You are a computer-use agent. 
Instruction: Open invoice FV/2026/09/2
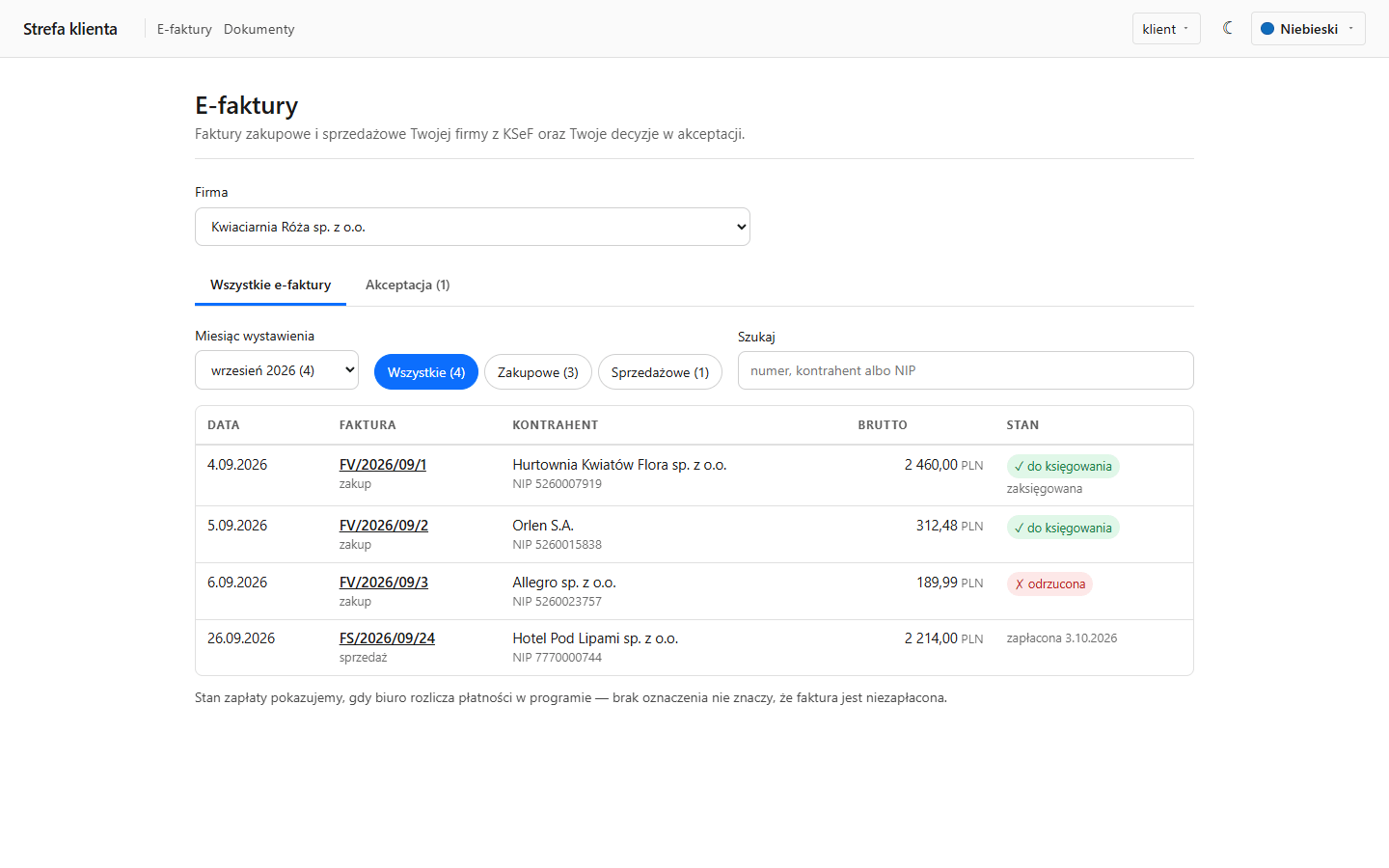[x=384, y=526]
